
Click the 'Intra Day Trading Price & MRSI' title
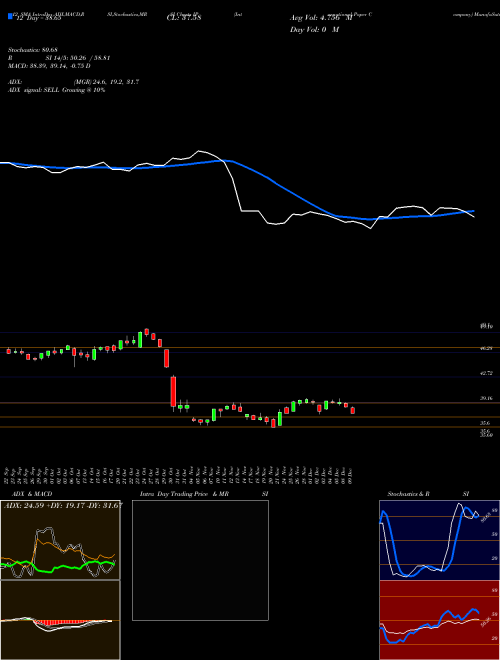204,494
